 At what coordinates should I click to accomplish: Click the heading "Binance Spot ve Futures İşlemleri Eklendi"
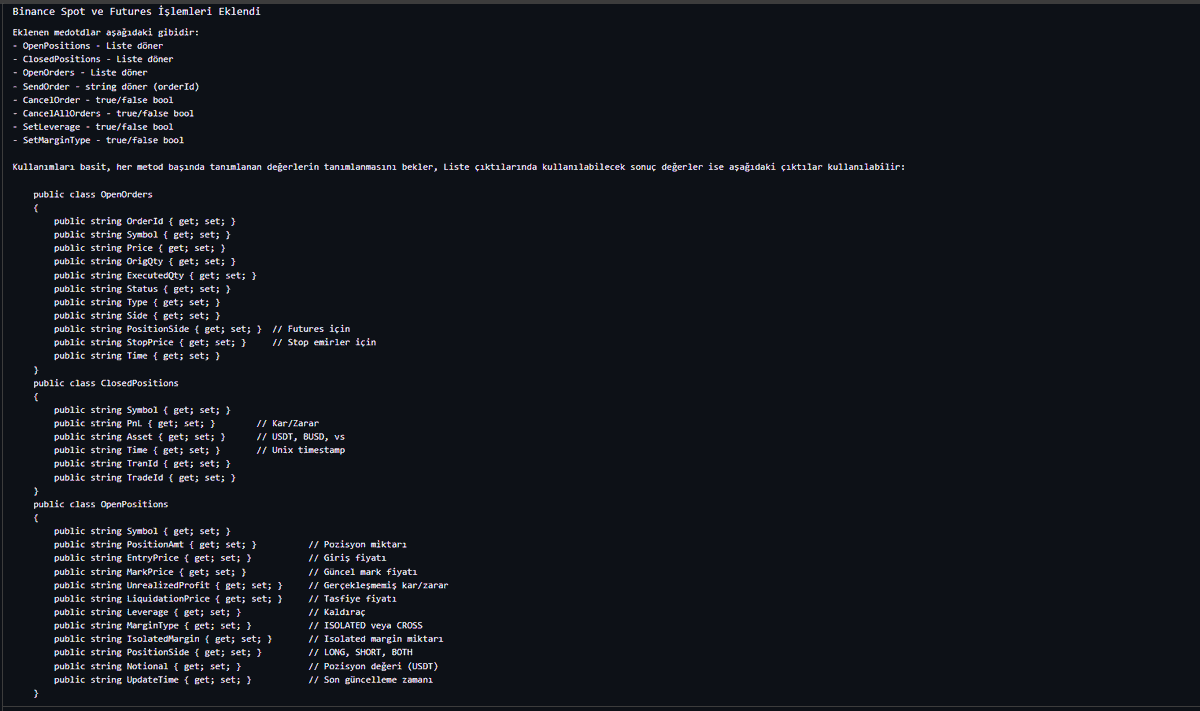[138, 11]
